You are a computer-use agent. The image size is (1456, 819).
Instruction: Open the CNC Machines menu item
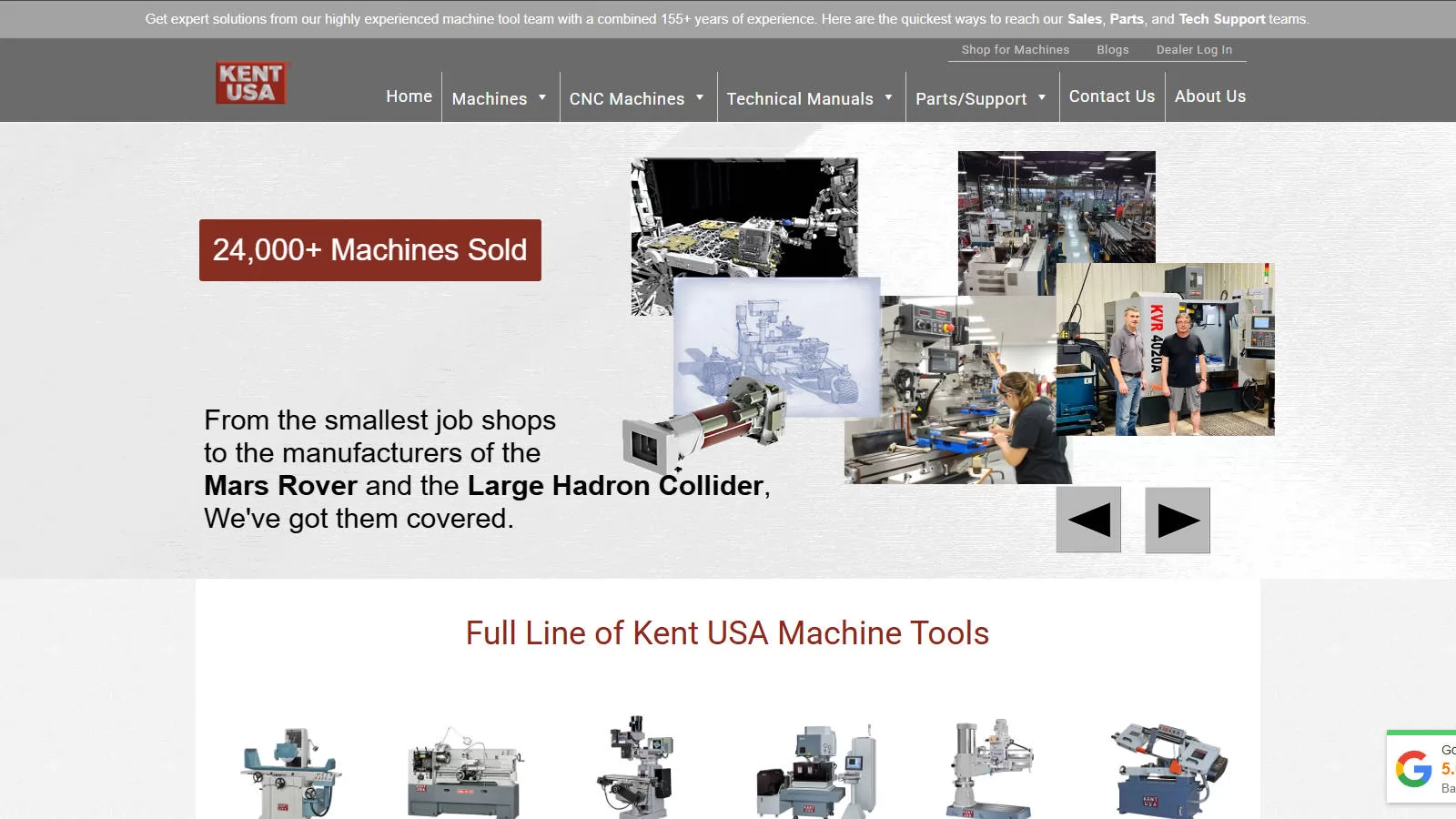tap(627, 98)
